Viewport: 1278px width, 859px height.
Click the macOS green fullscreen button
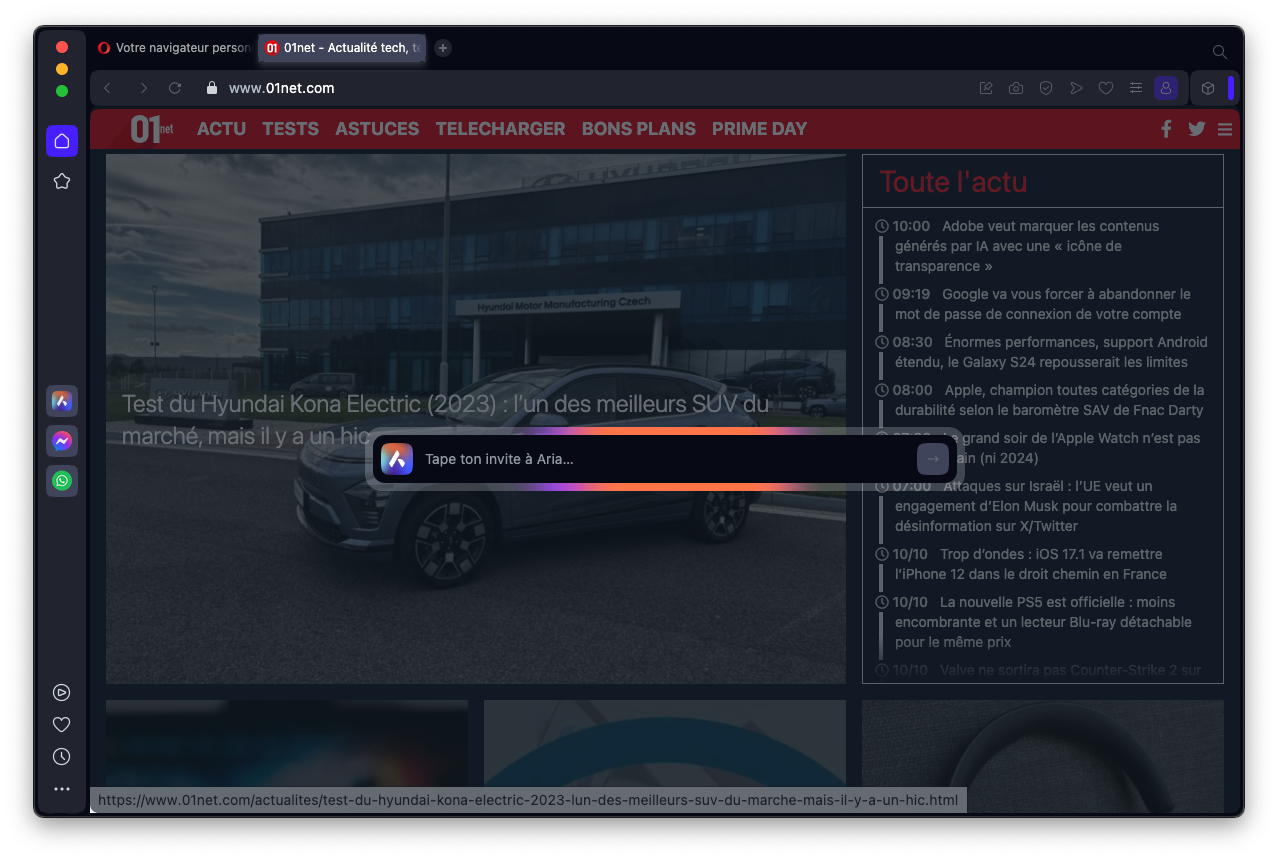[62, 91]
